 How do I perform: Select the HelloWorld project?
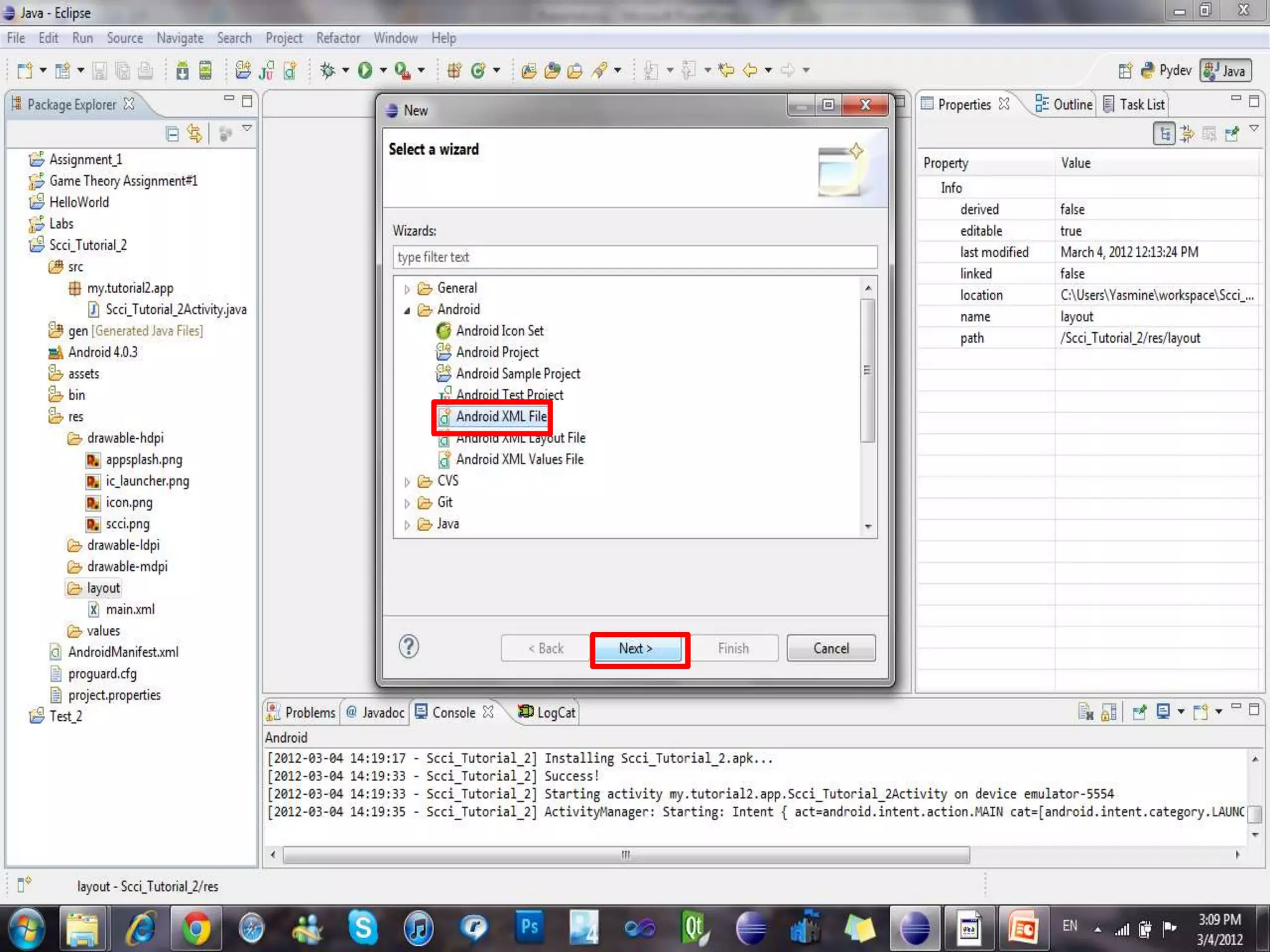point(69,202)
